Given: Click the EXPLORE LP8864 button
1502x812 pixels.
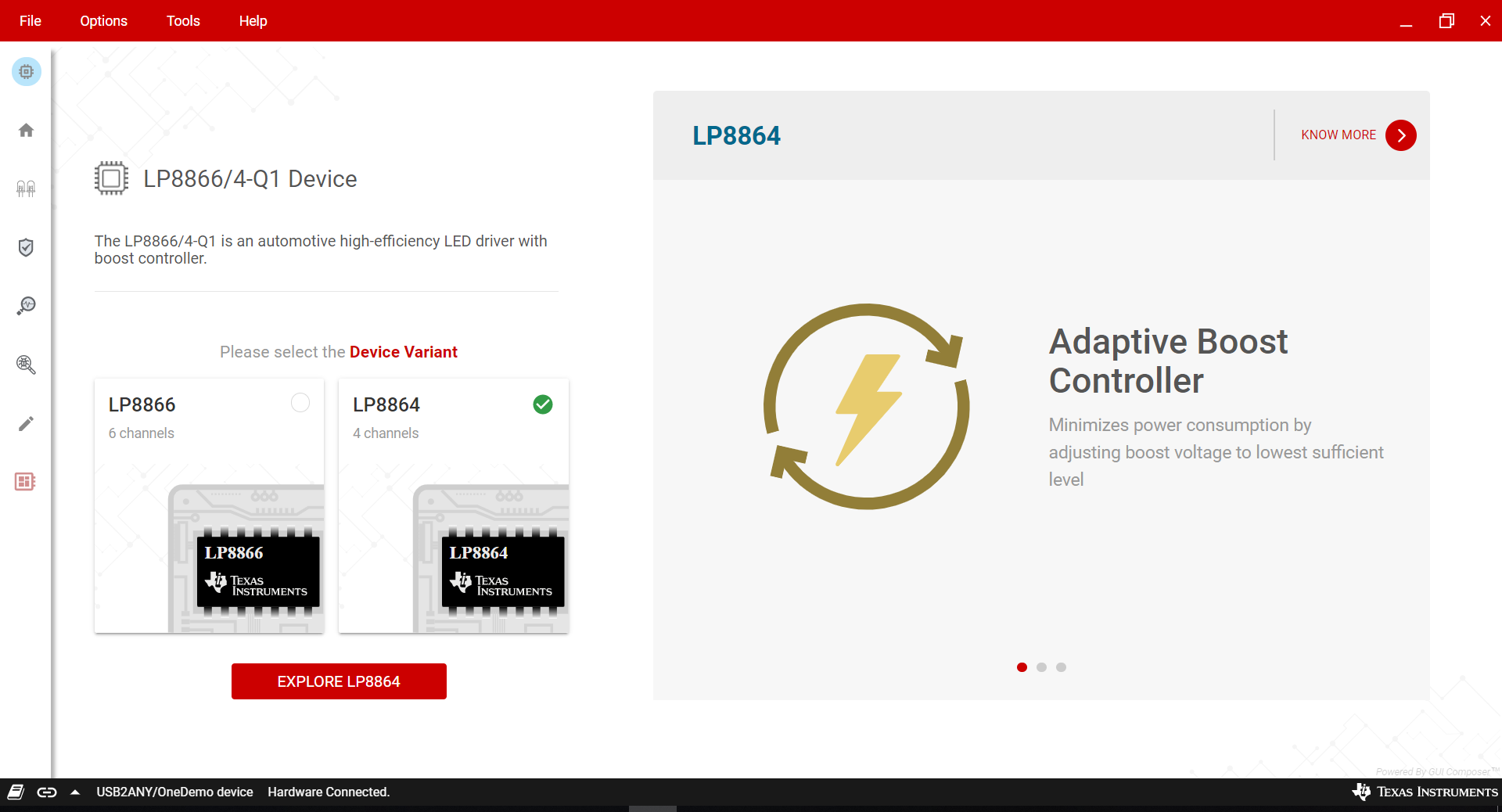Looking at the screenshot, I should [x=339, y=681].
